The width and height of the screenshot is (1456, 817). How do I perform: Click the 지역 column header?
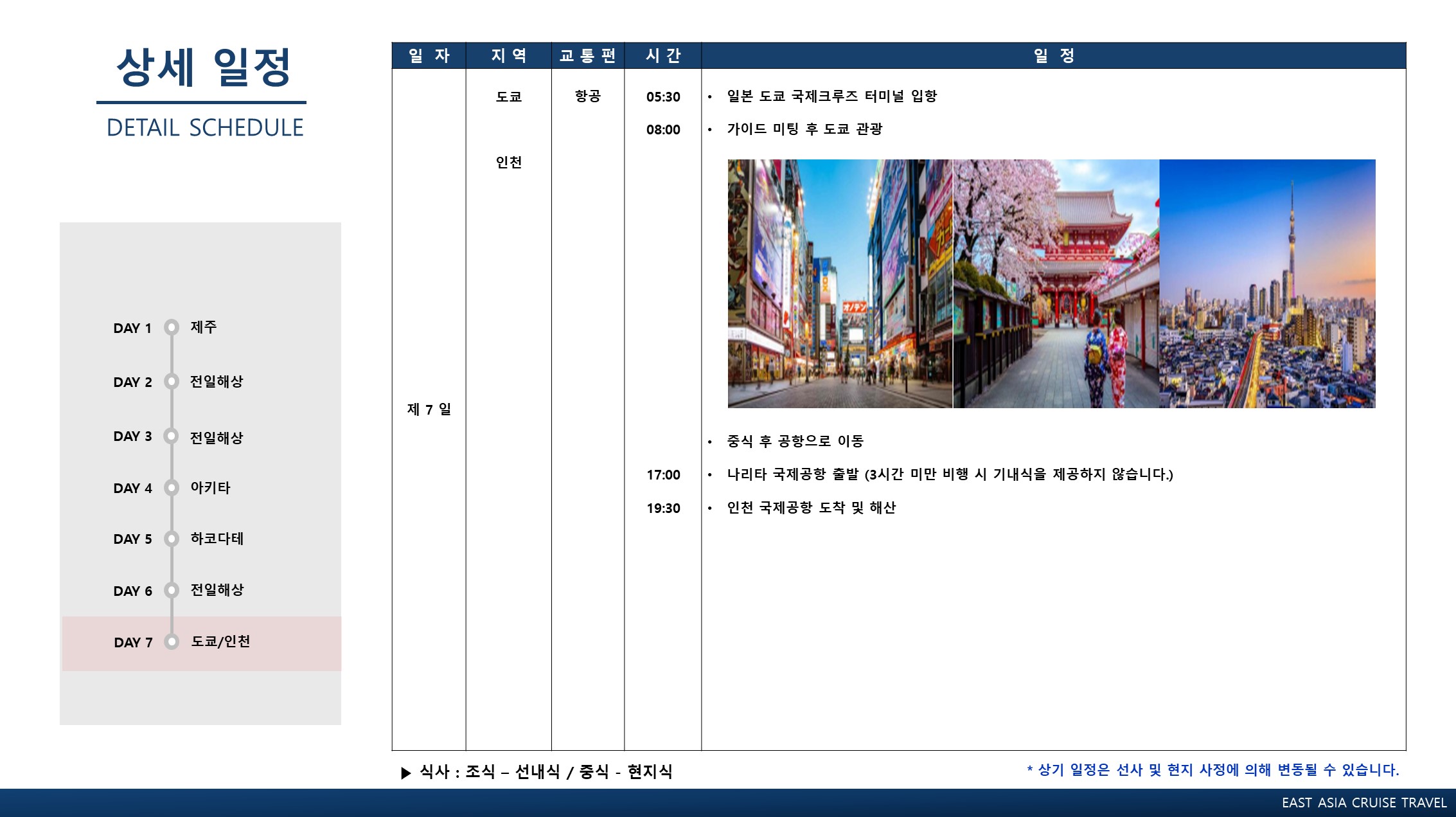(x=508, y=56)
